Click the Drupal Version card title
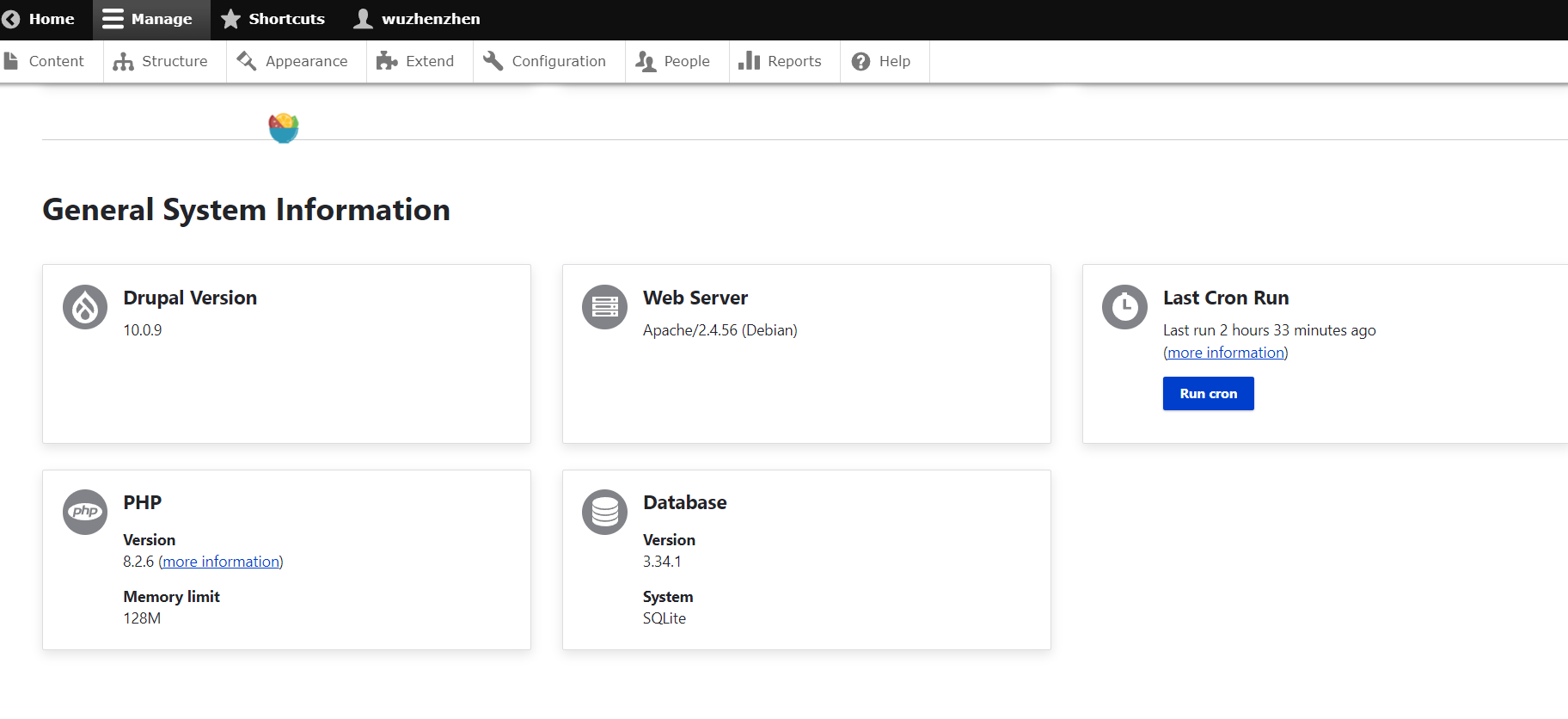The height and width of the screenshot is (719, 1568). pyautogui.click(x=190, y=298)
